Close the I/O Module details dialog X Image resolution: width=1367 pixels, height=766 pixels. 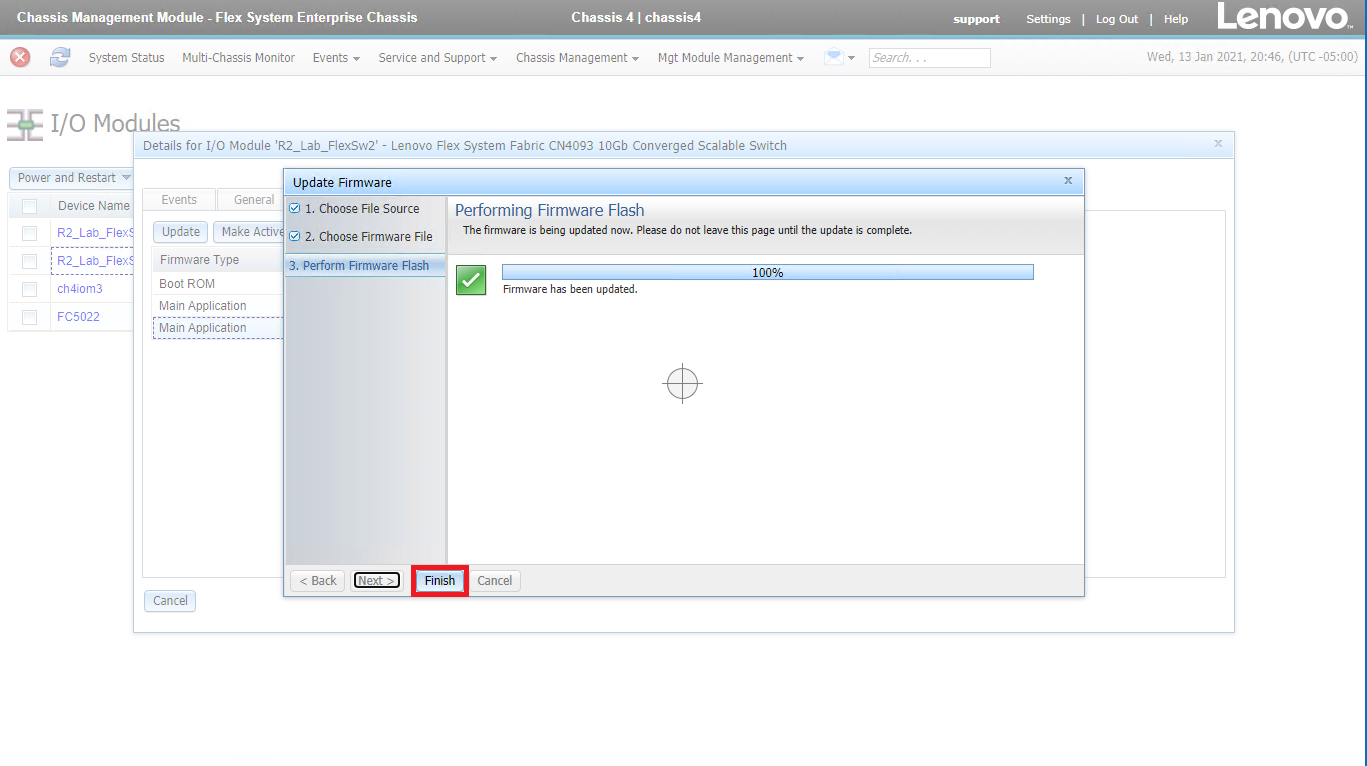pyautogui.click(x=1218, y=144)
